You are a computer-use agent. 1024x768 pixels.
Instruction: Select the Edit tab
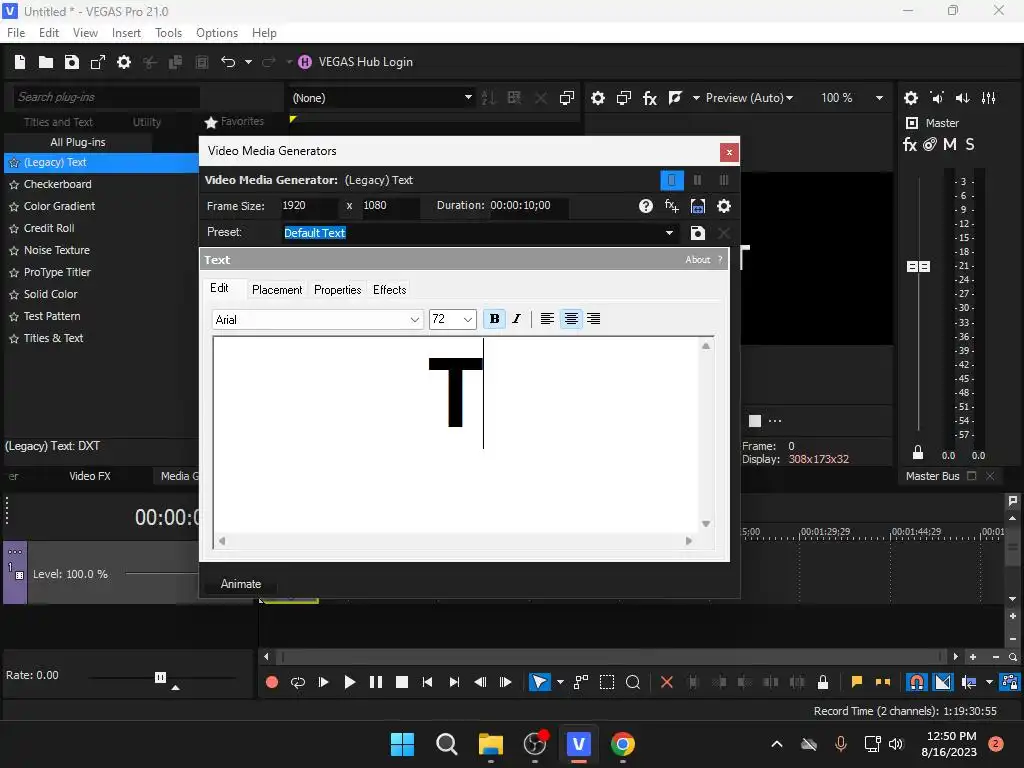click(219, 288)
